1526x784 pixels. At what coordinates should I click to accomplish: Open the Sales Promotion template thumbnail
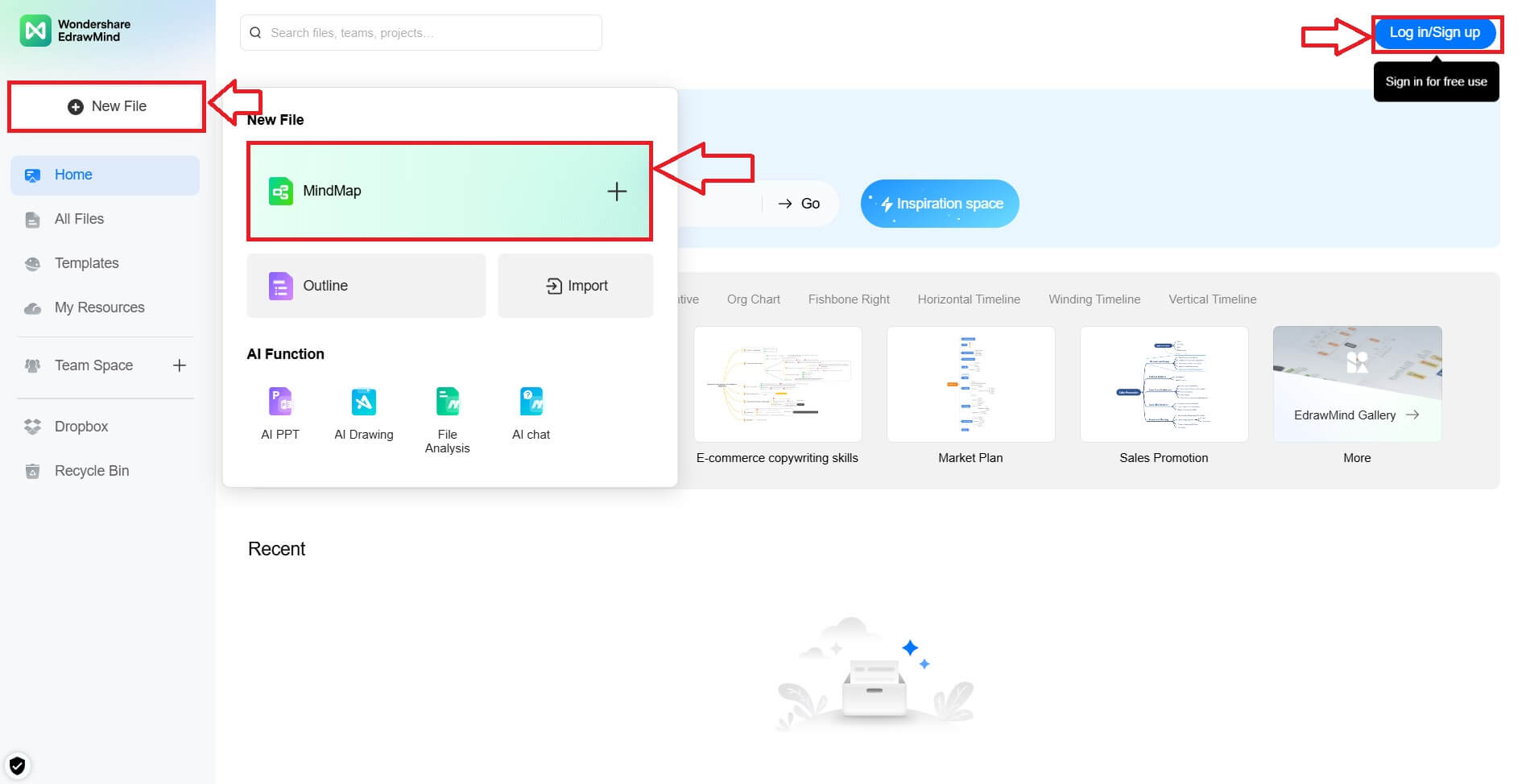(x=1164, y=384)
